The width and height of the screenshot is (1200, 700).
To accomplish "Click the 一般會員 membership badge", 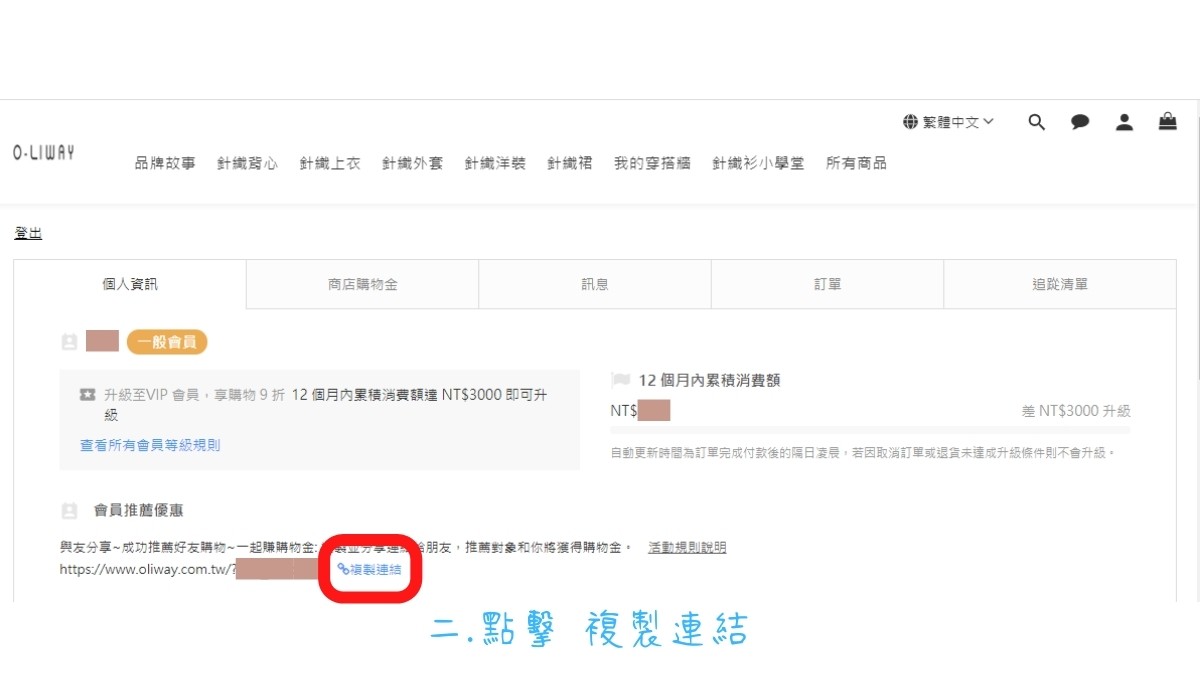I will coord(167,342).
